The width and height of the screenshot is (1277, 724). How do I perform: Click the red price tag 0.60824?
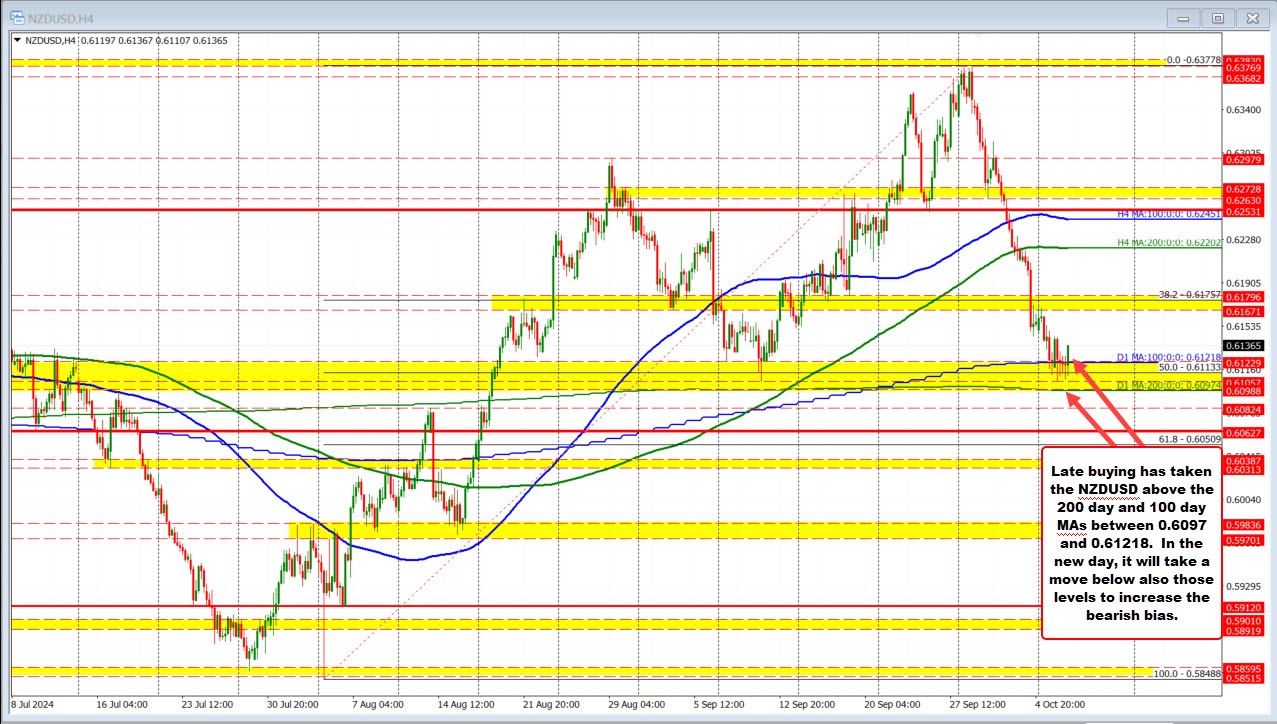click(x=1242, y=409)
